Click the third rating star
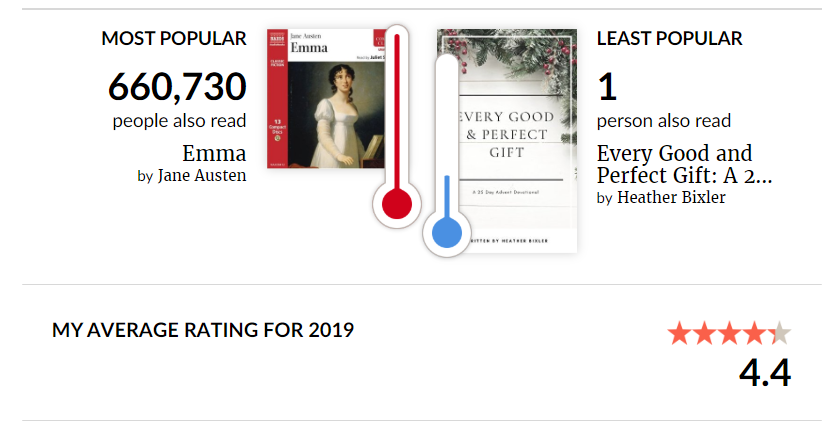 (729, 333)
